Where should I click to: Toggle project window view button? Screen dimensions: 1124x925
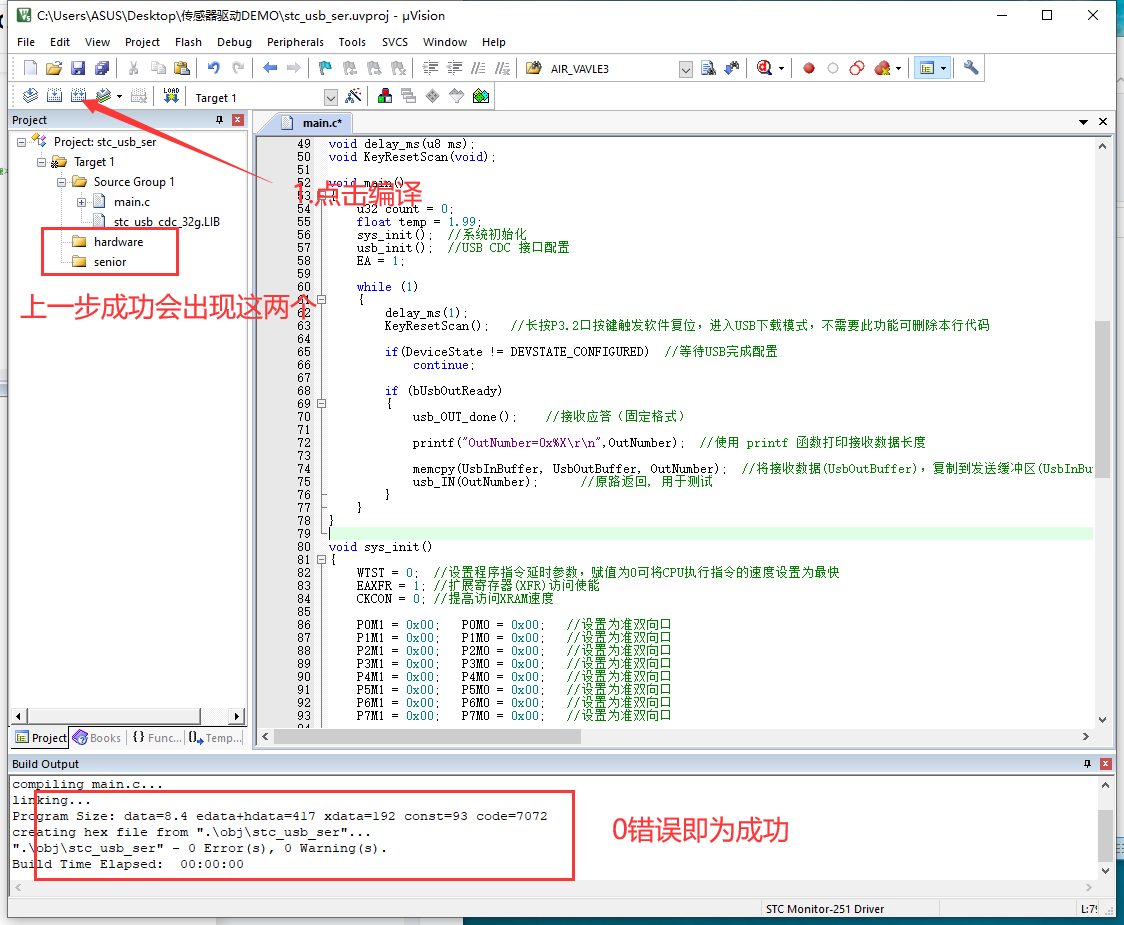pos(927,68)
